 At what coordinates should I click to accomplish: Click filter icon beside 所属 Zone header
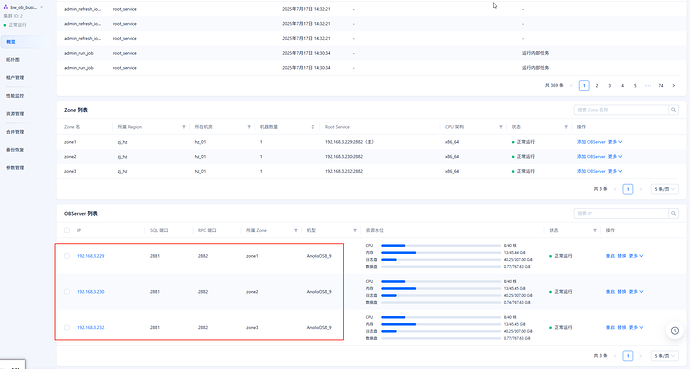295,230
